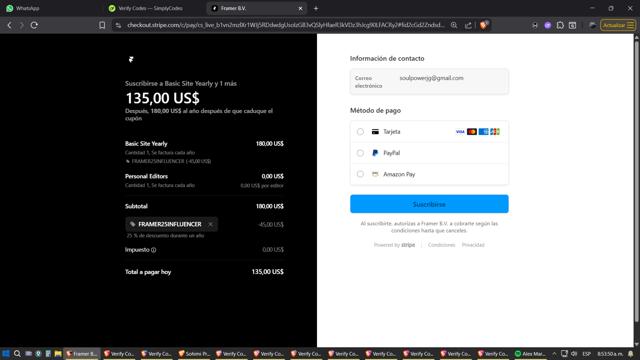Click the purple extension icon in toolbar

548,25
